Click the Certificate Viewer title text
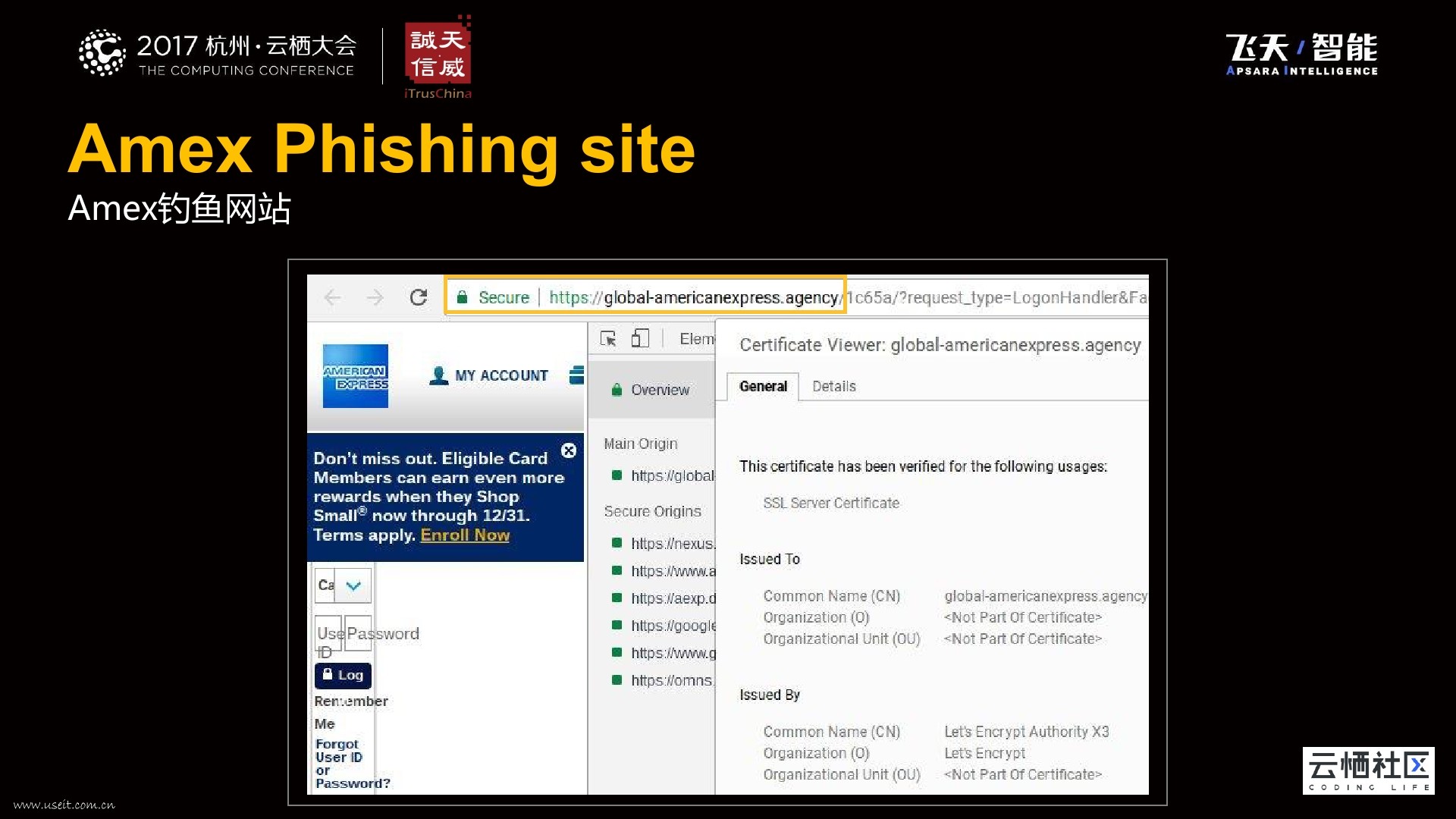Viewport: 1456px width, 819px height. coord(940,345)
